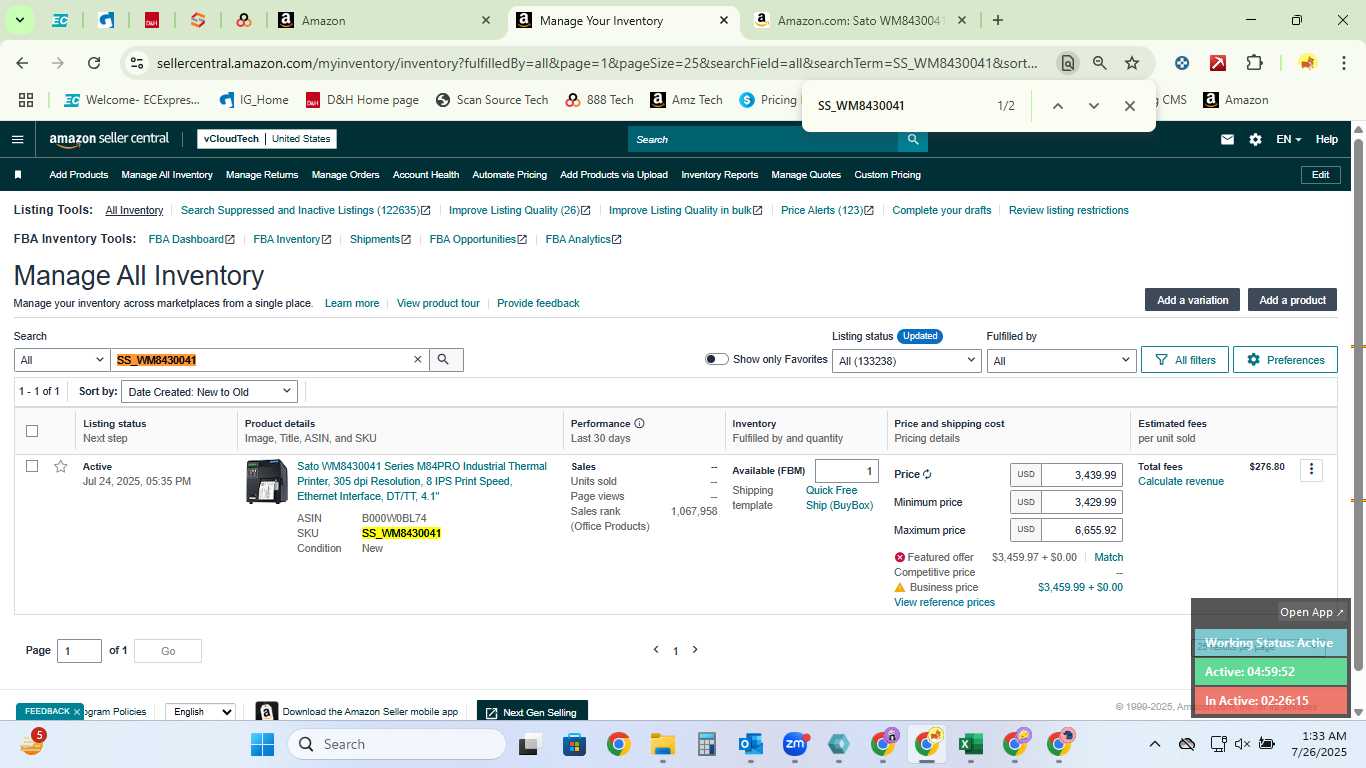Click Add a product button
The height and width of the screenshot is (768, 1366).
[x=1292, y=300]
